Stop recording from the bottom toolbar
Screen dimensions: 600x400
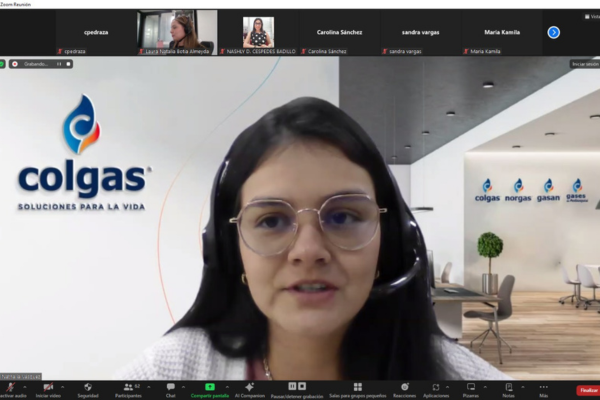302,386
